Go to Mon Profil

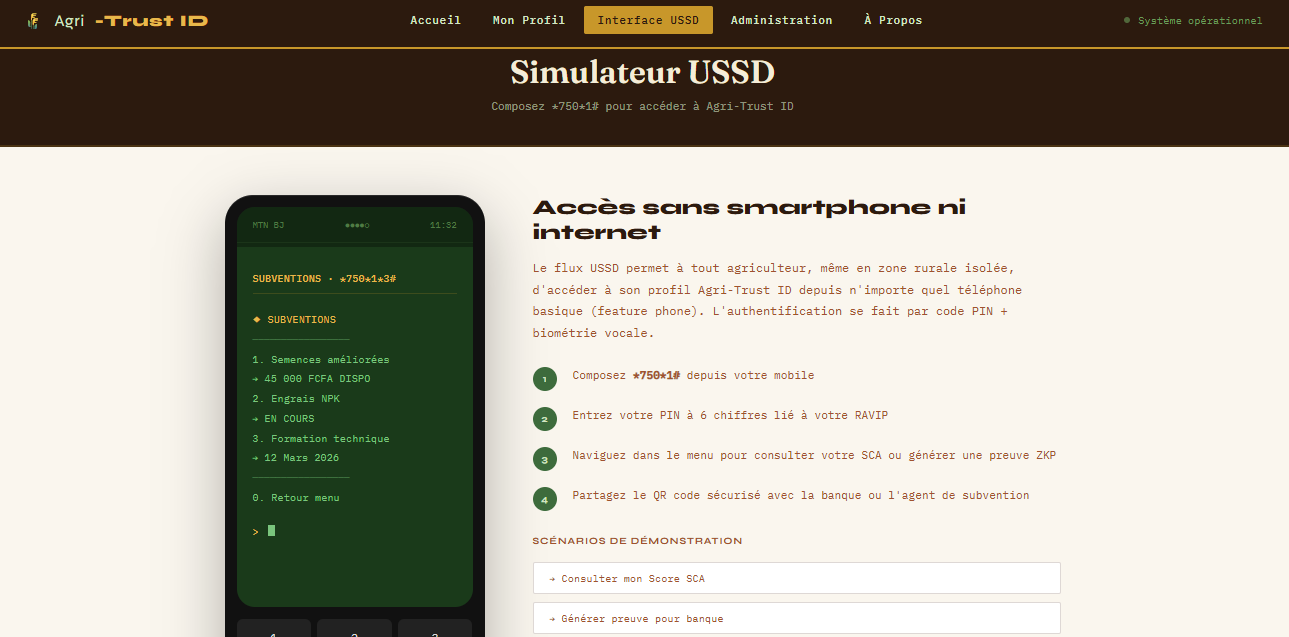point(529,20)
